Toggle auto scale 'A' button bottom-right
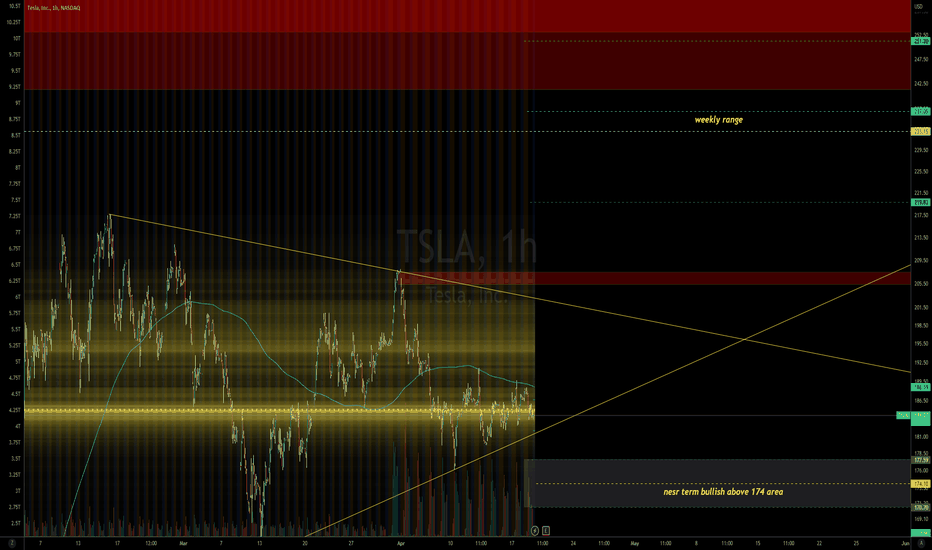The image size is (932, 550). pyautogui.click(x=921, y=543)
